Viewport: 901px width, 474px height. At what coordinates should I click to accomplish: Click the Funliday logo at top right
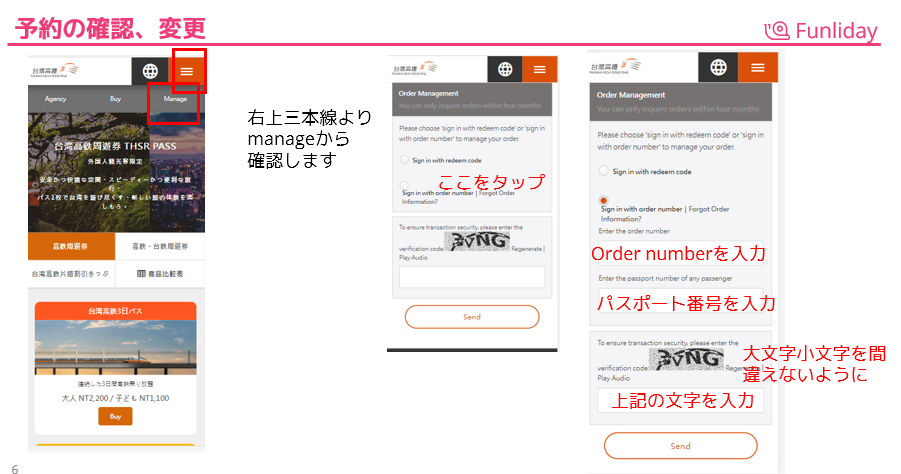click(821, 30)
